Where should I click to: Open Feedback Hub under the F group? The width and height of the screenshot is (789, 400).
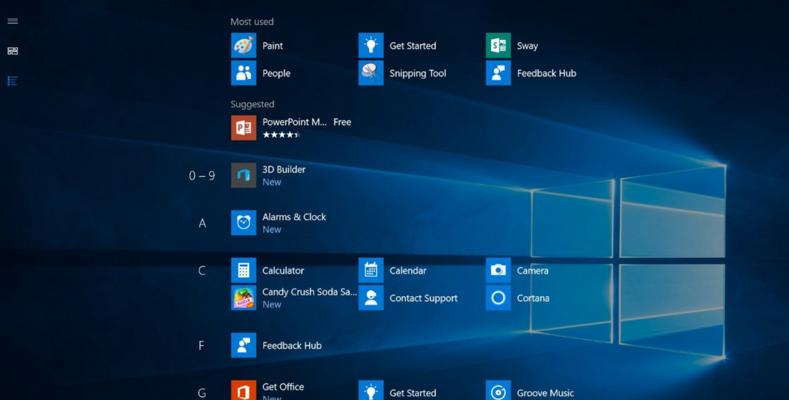click(276, 345)
